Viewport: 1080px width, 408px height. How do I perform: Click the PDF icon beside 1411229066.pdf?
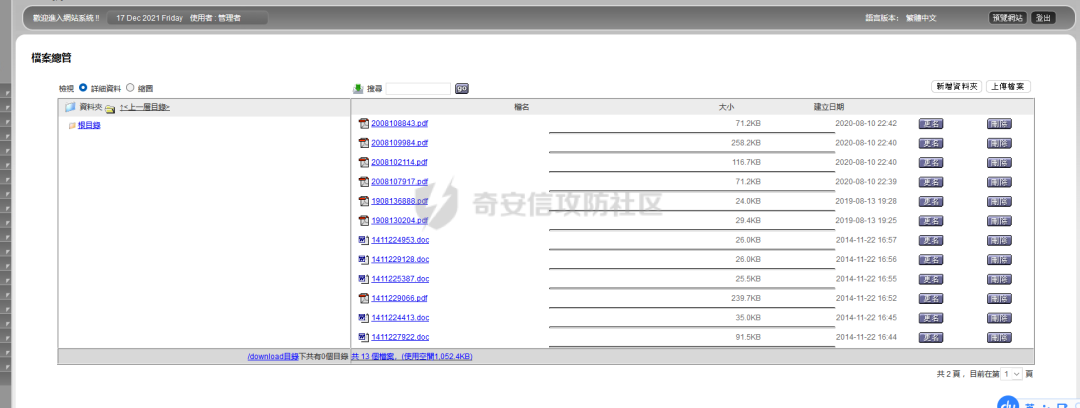[364, 298]
